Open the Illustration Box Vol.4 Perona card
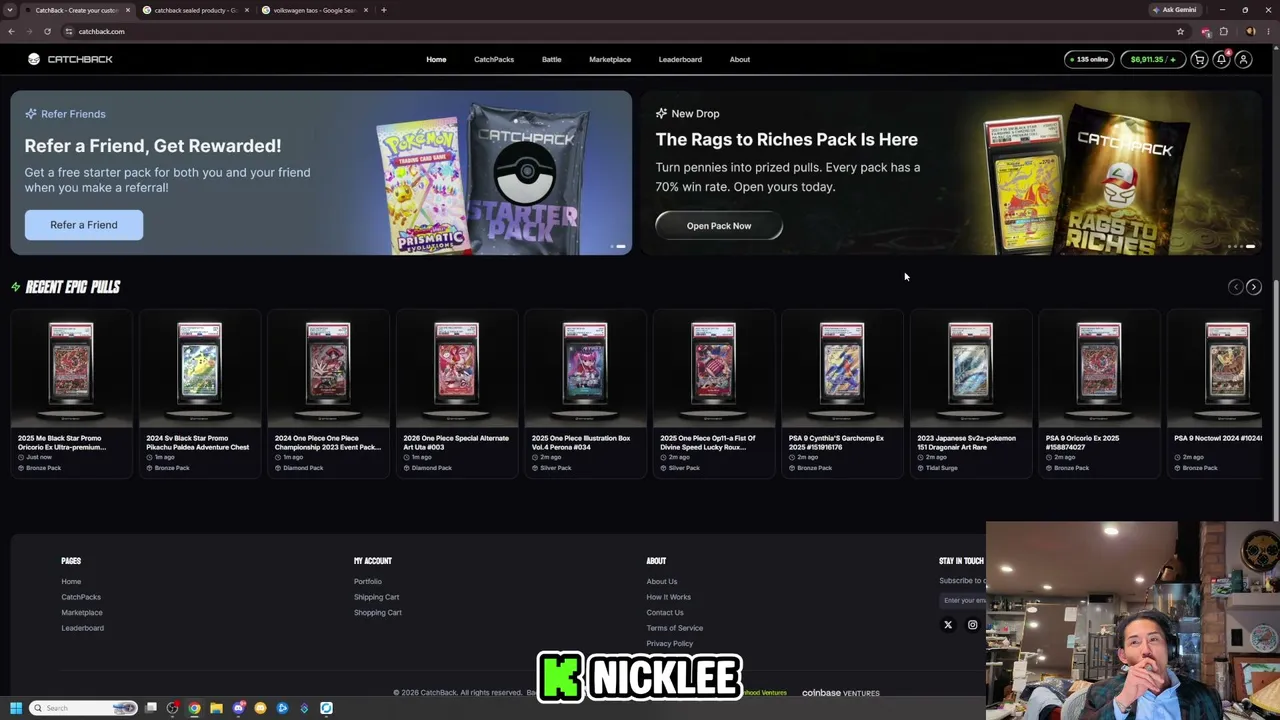Image resolution: width=1280 pixels, height=720 pixels. (x=585, y=394)
